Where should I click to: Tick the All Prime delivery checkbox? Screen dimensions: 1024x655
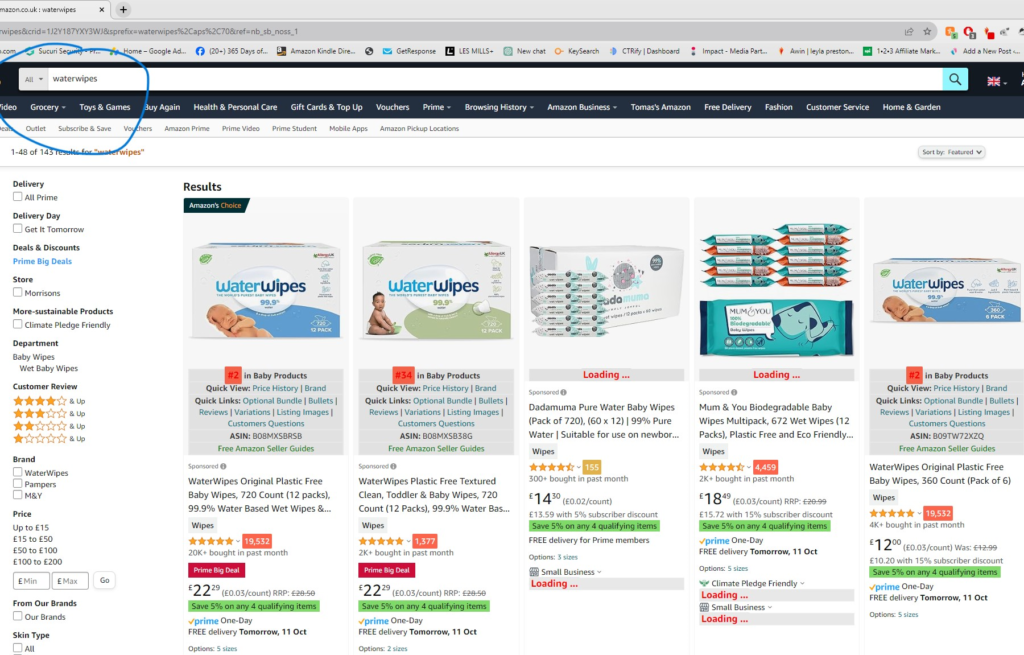pos(18,198)
